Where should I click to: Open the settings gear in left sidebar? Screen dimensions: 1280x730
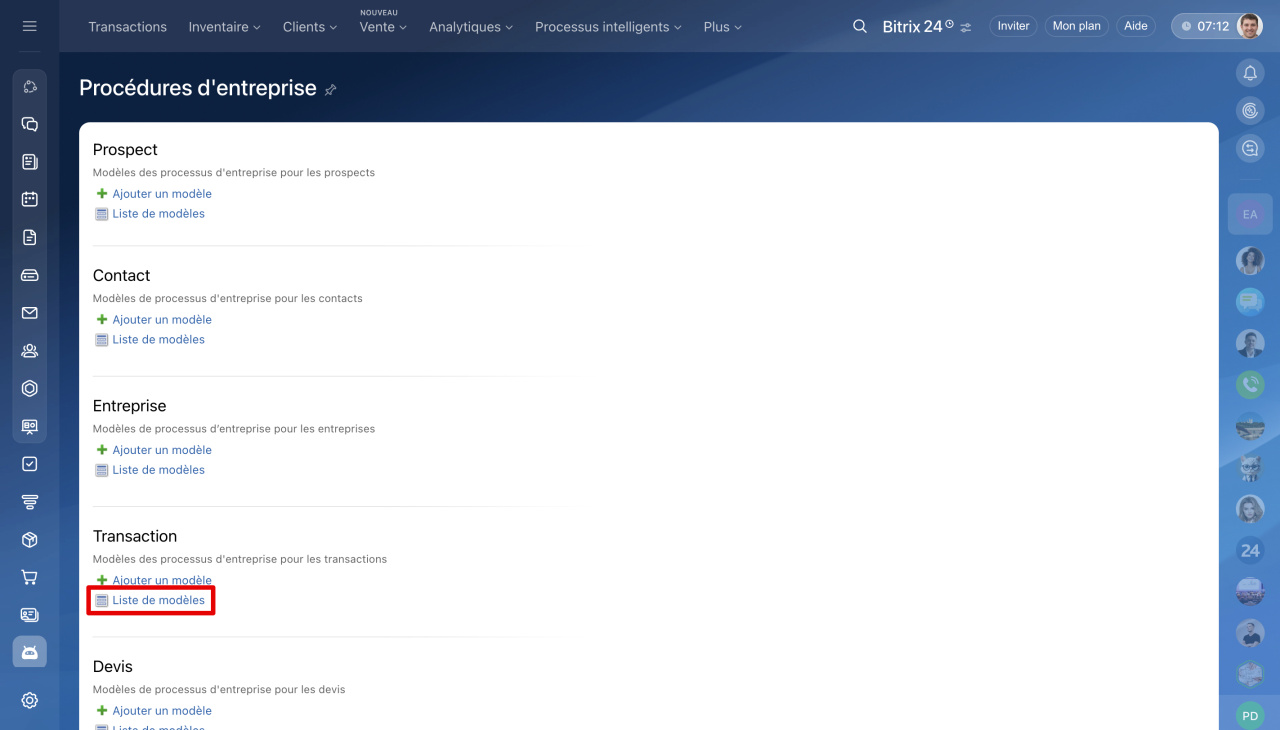pyautogui.click(x=30, y=700)
